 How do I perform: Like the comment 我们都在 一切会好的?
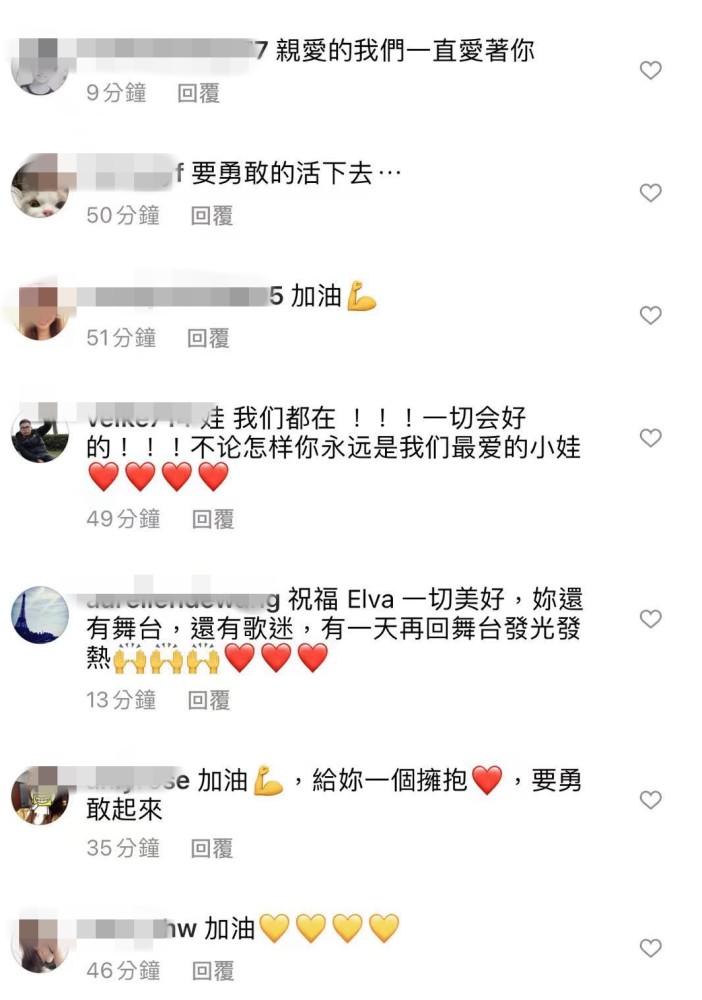(x=650, y=438)
